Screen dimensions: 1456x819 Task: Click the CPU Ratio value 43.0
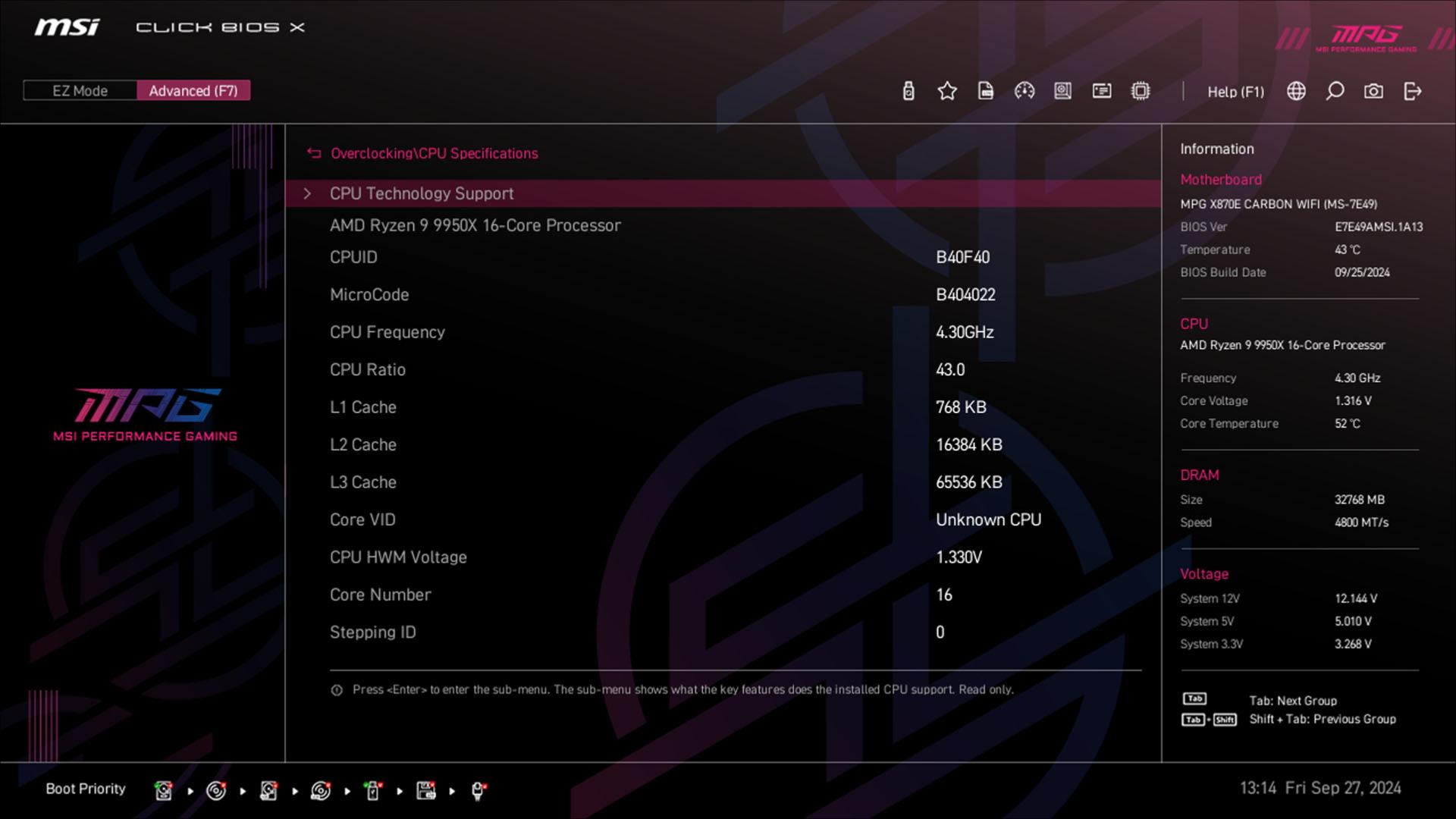(950, 370)
